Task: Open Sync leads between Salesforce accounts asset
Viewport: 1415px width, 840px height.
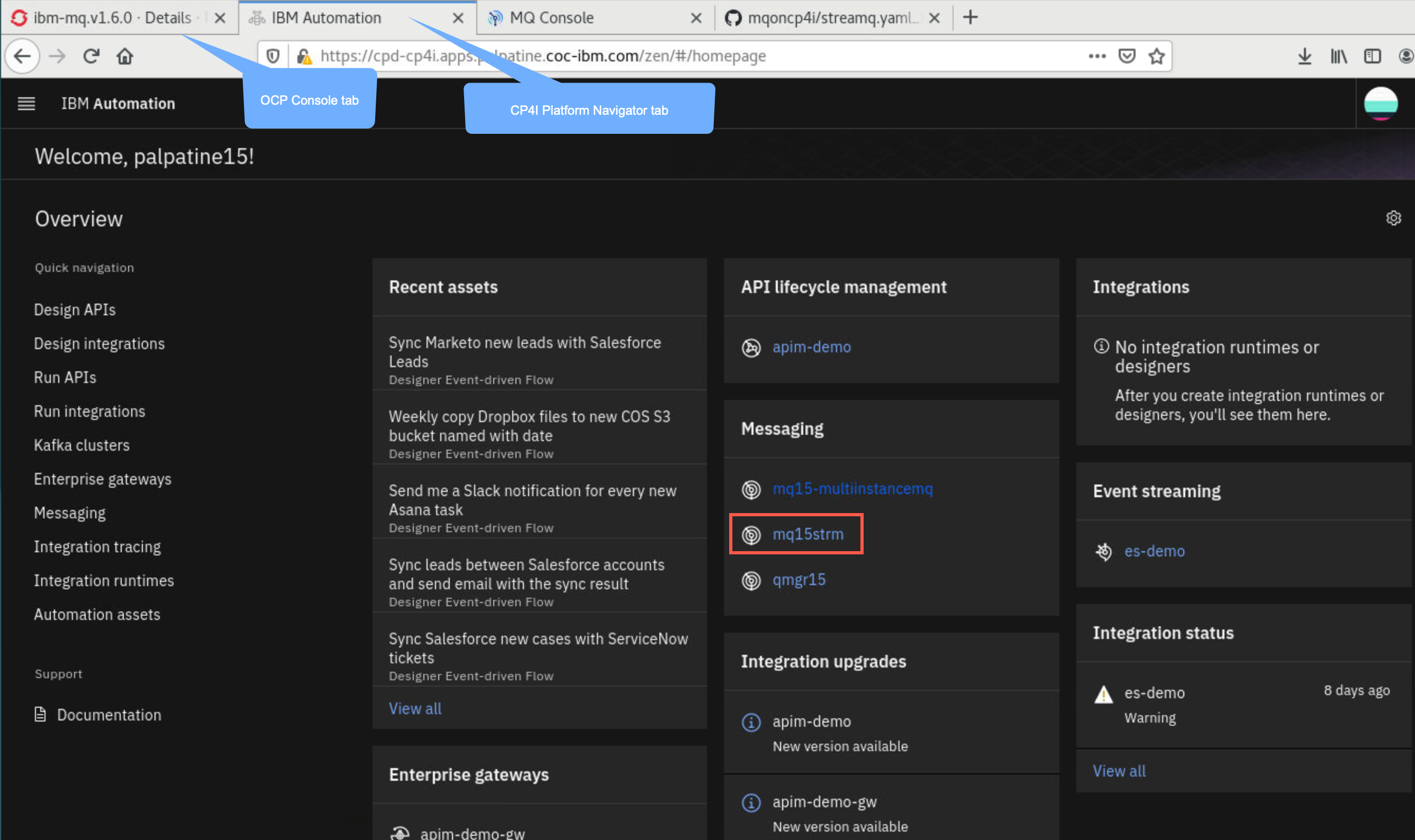Action: click(539, 575)
